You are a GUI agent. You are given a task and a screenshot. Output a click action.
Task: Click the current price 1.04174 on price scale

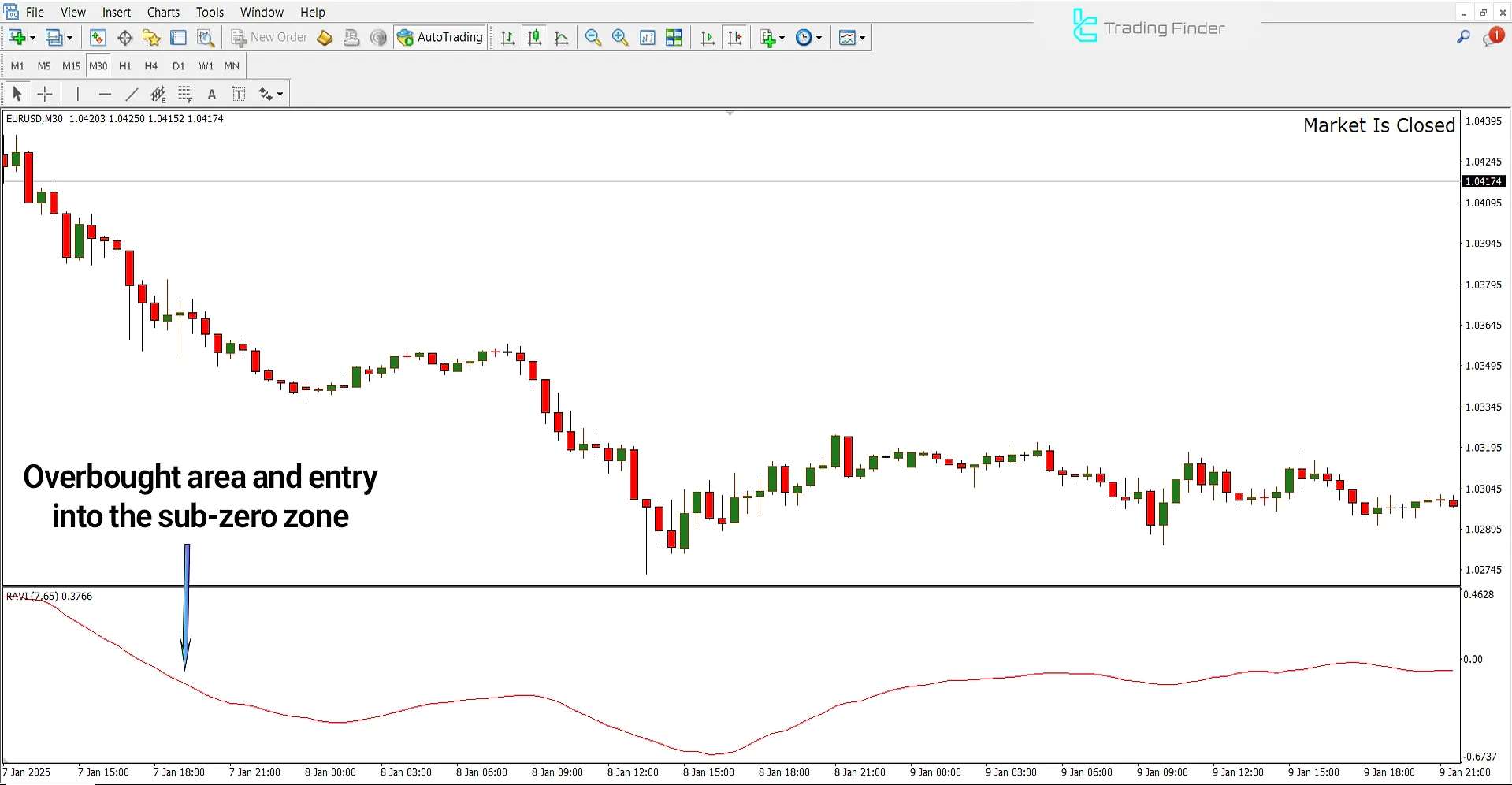pos(1482,180)
